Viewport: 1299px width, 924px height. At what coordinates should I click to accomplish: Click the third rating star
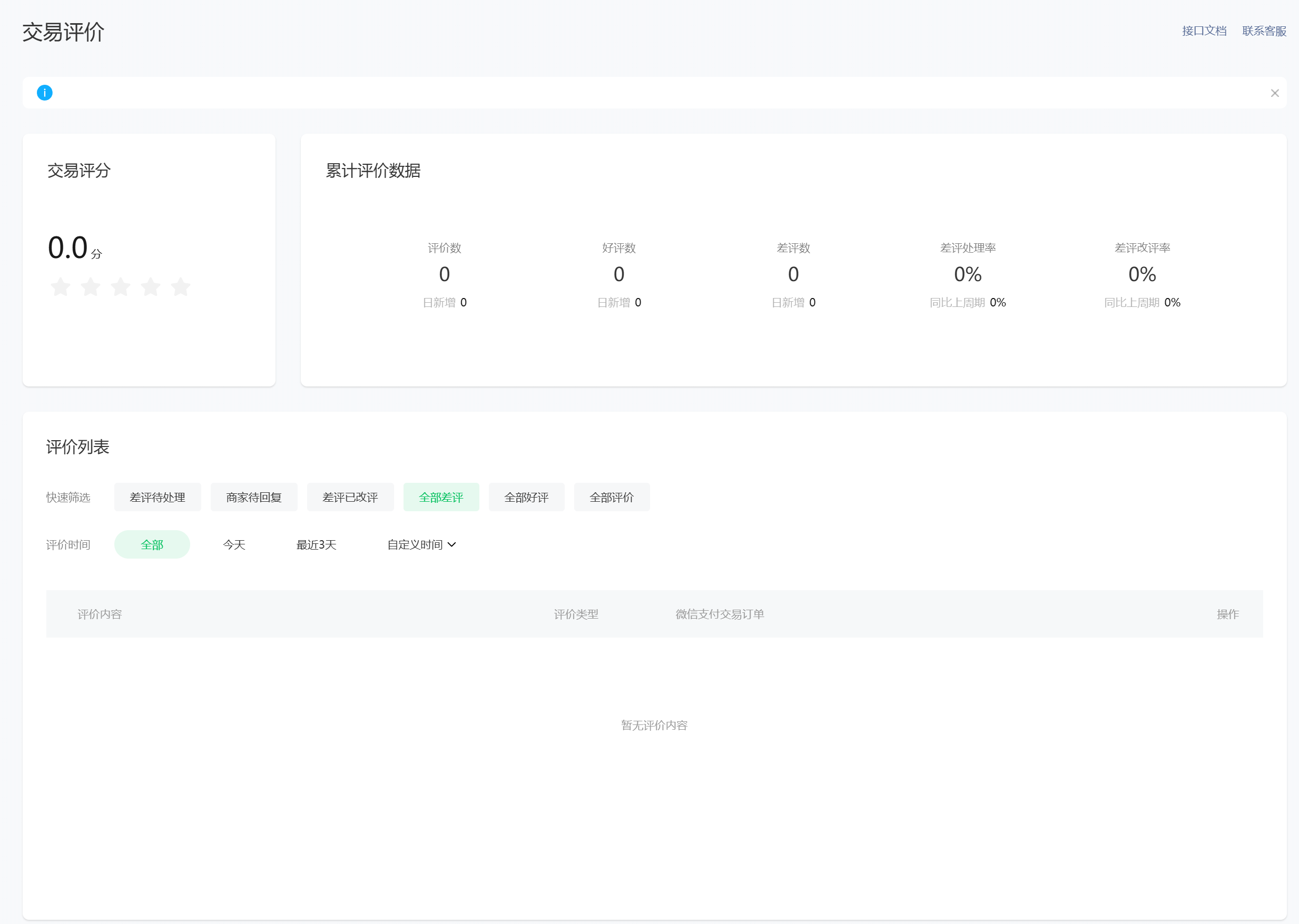(121, 287)
